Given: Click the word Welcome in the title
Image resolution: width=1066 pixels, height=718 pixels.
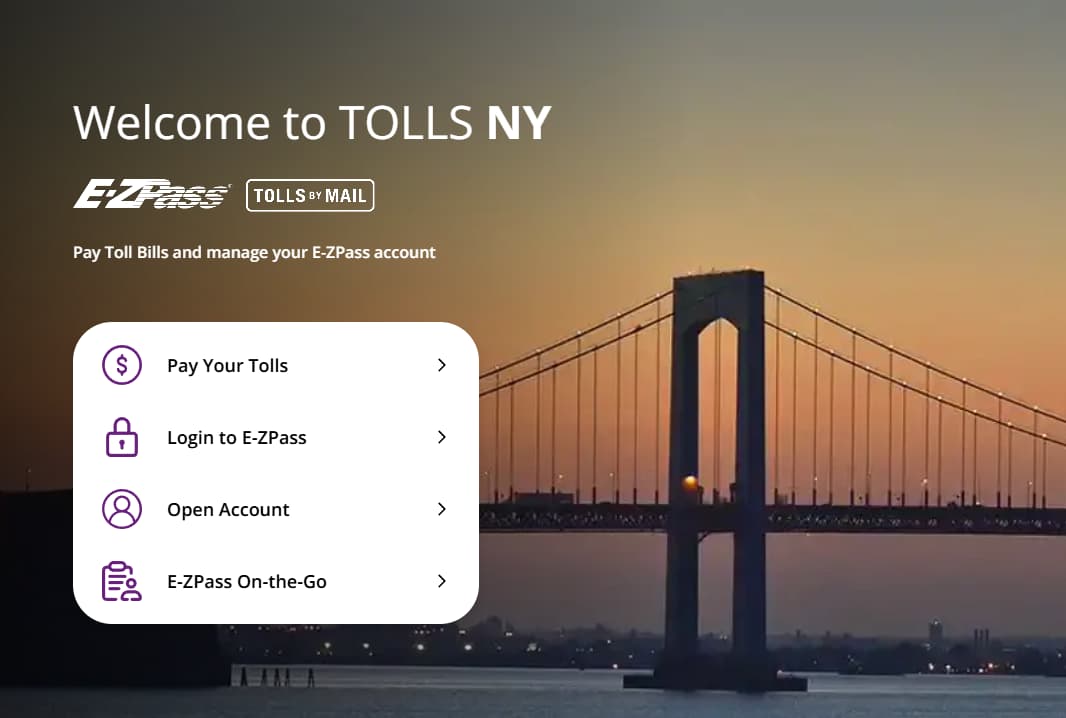Looking at the screenshot, I should pyautogui.click(x=171, y=122).
